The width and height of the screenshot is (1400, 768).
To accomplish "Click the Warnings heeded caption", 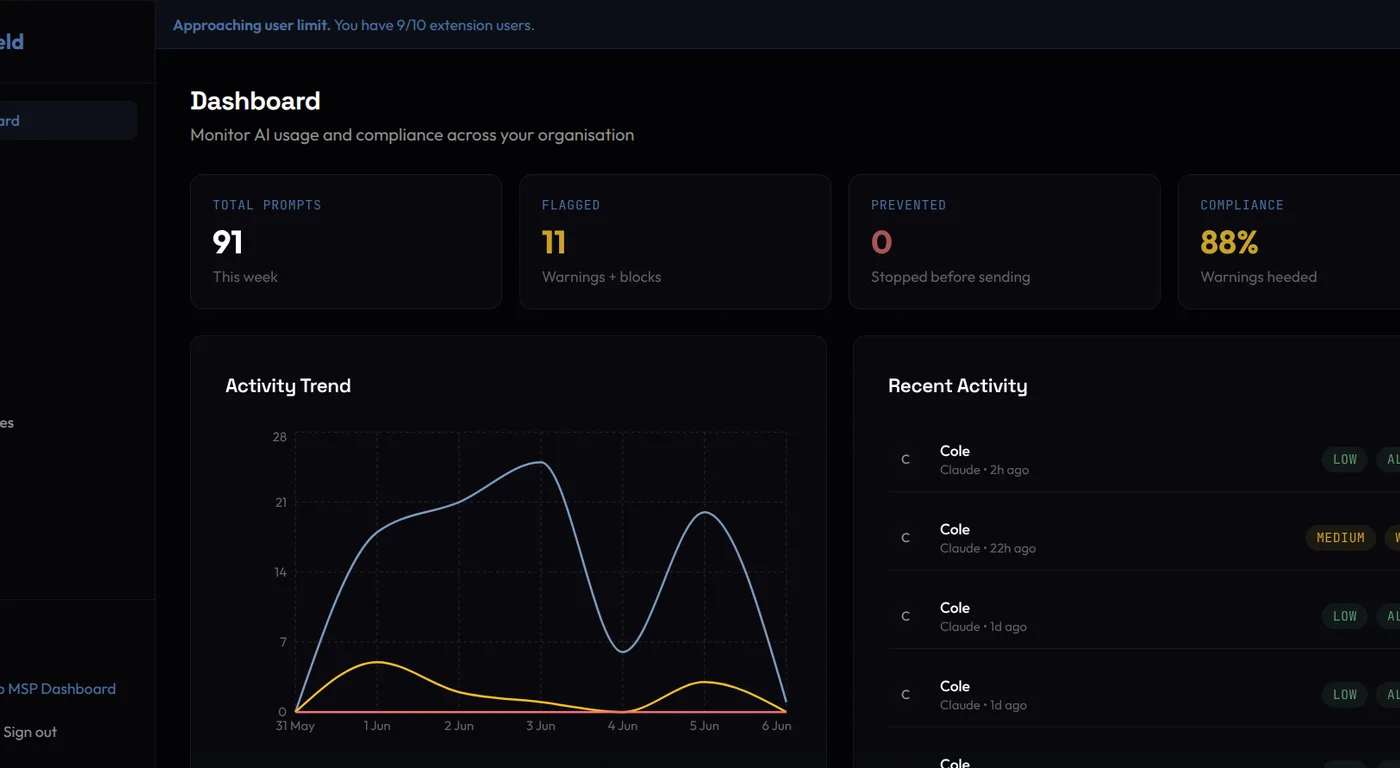I will (1258, 277).
